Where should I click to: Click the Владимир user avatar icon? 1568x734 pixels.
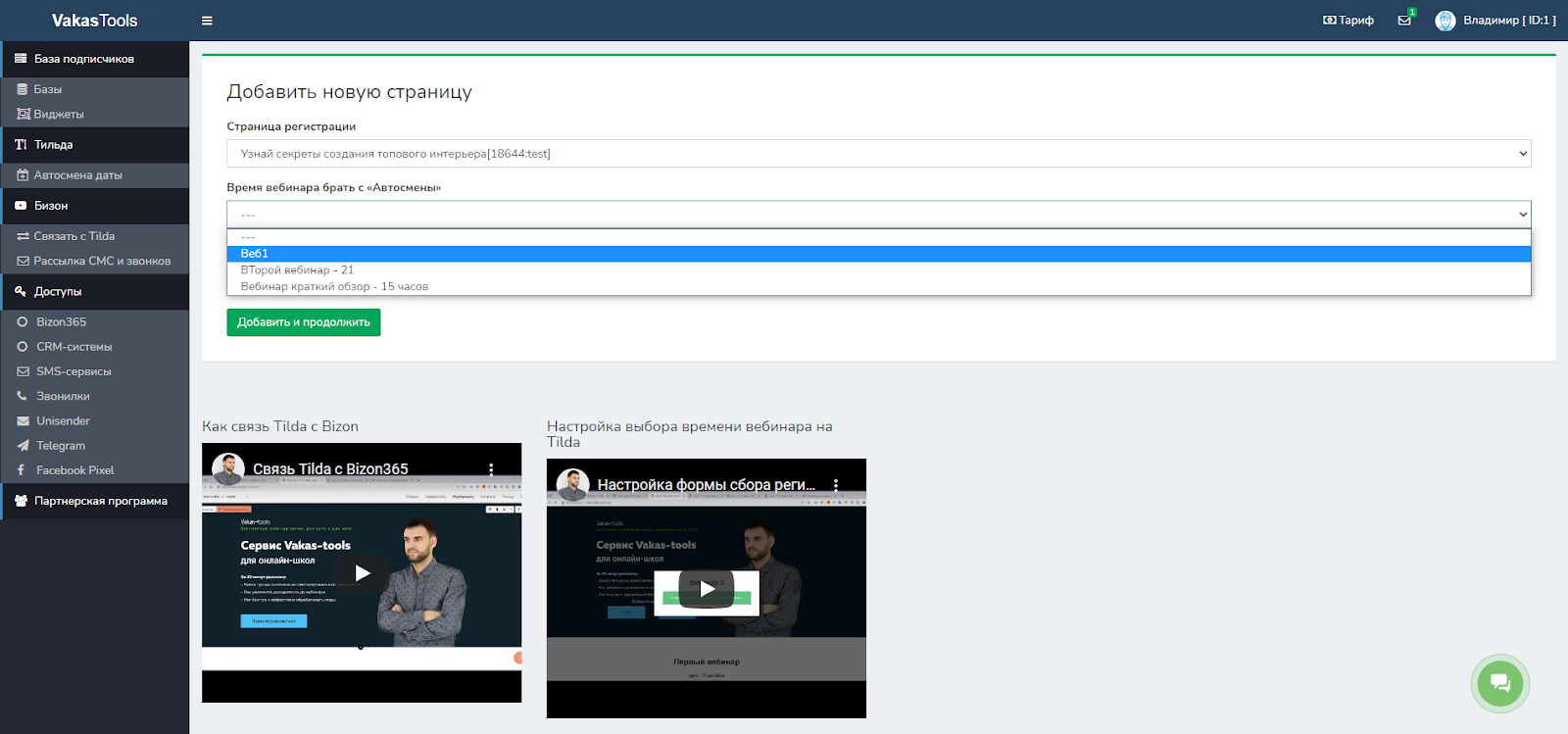coord(1445,21)
